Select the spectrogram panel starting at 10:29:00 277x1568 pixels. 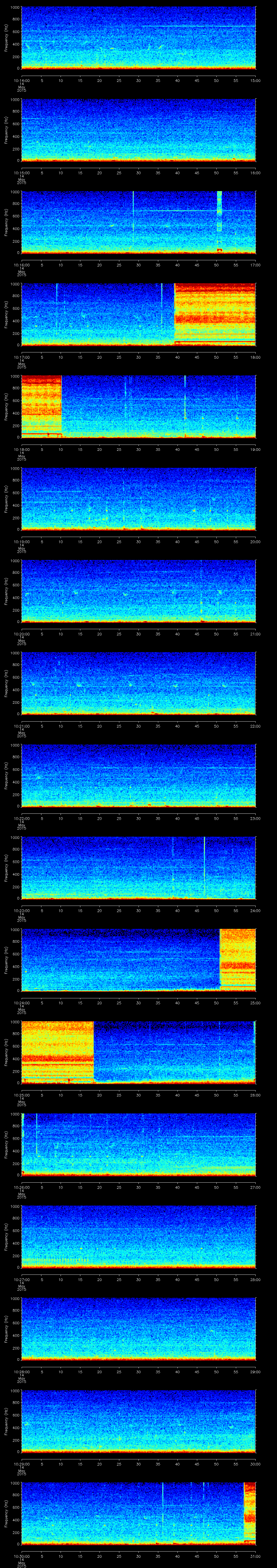coord(138,1421)
